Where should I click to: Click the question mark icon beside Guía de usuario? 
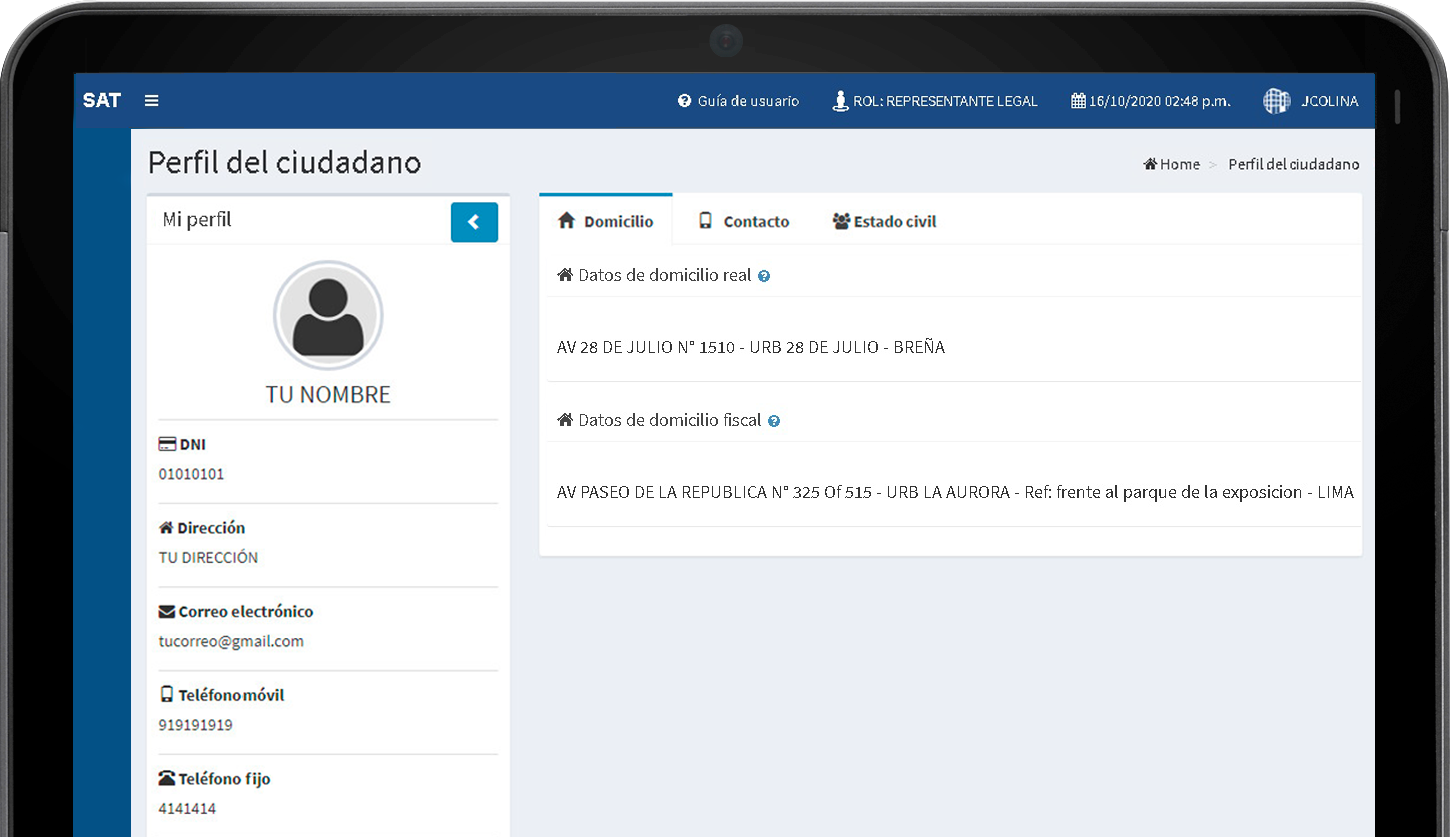pyautogui.click(x=684, y=101)
